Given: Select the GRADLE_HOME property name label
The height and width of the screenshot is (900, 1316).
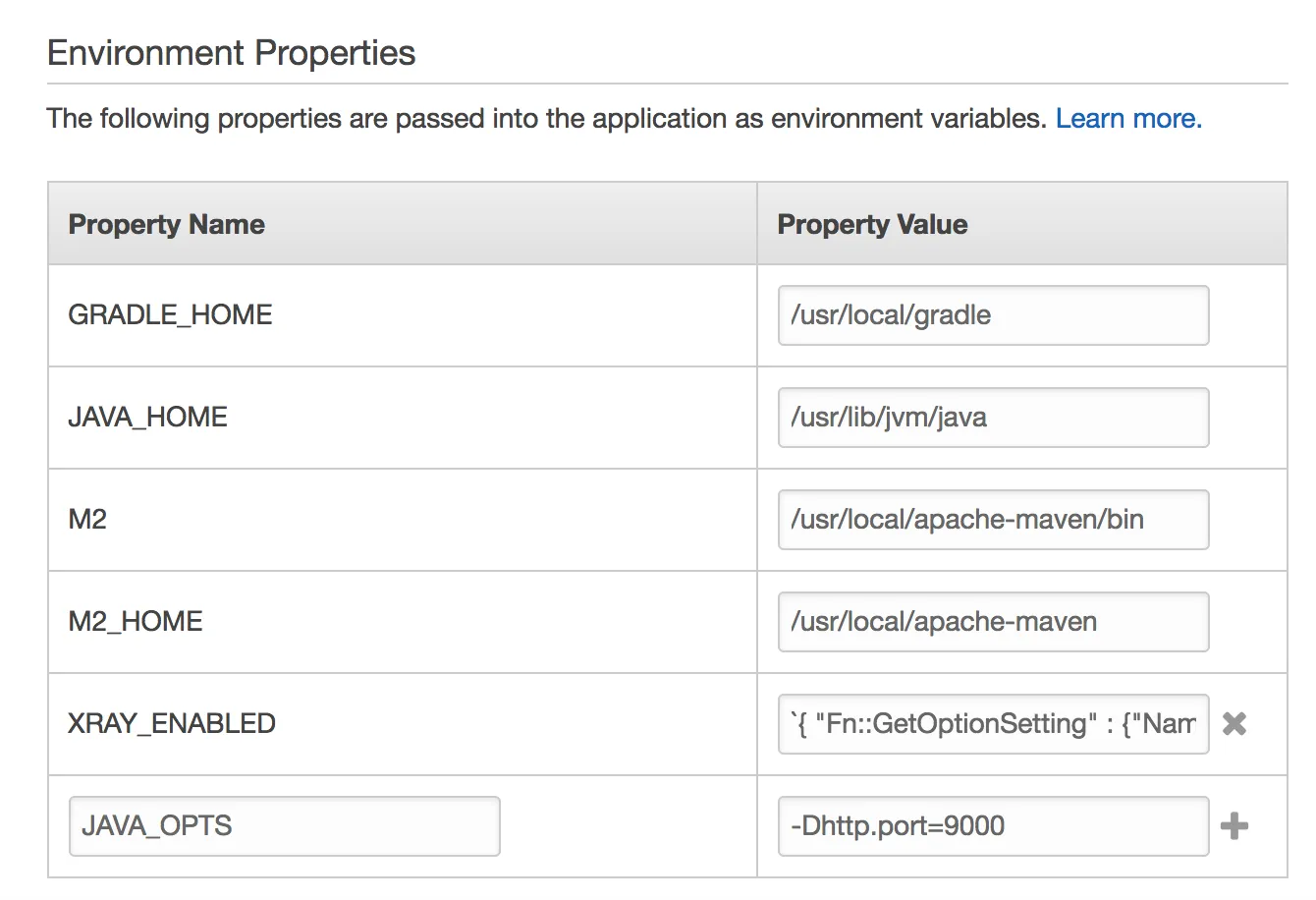Looking at the screenshot, I should [x=170, y=315].
